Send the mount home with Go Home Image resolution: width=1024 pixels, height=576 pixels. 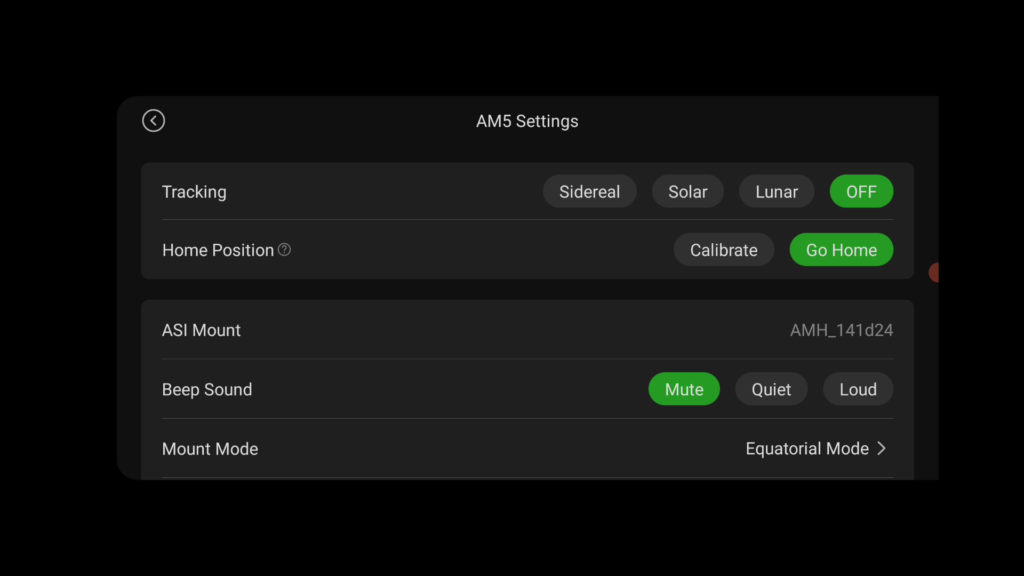(x=841, y=249)
